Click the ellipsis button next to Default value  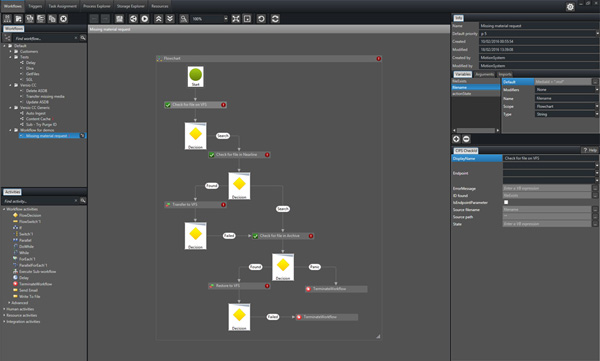pos(595,82)
